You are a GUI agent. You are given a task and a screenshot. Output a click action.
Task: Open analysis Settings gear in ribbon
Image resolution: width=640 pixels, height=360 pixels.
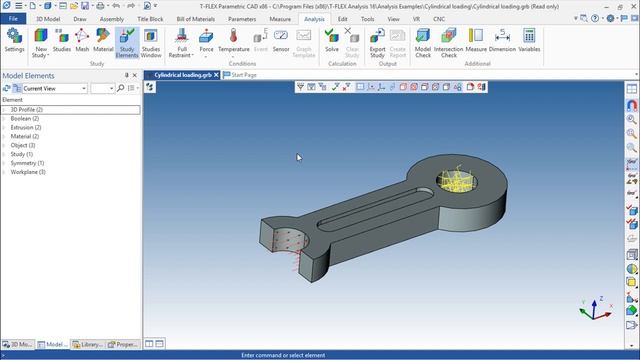coord(14,40)
